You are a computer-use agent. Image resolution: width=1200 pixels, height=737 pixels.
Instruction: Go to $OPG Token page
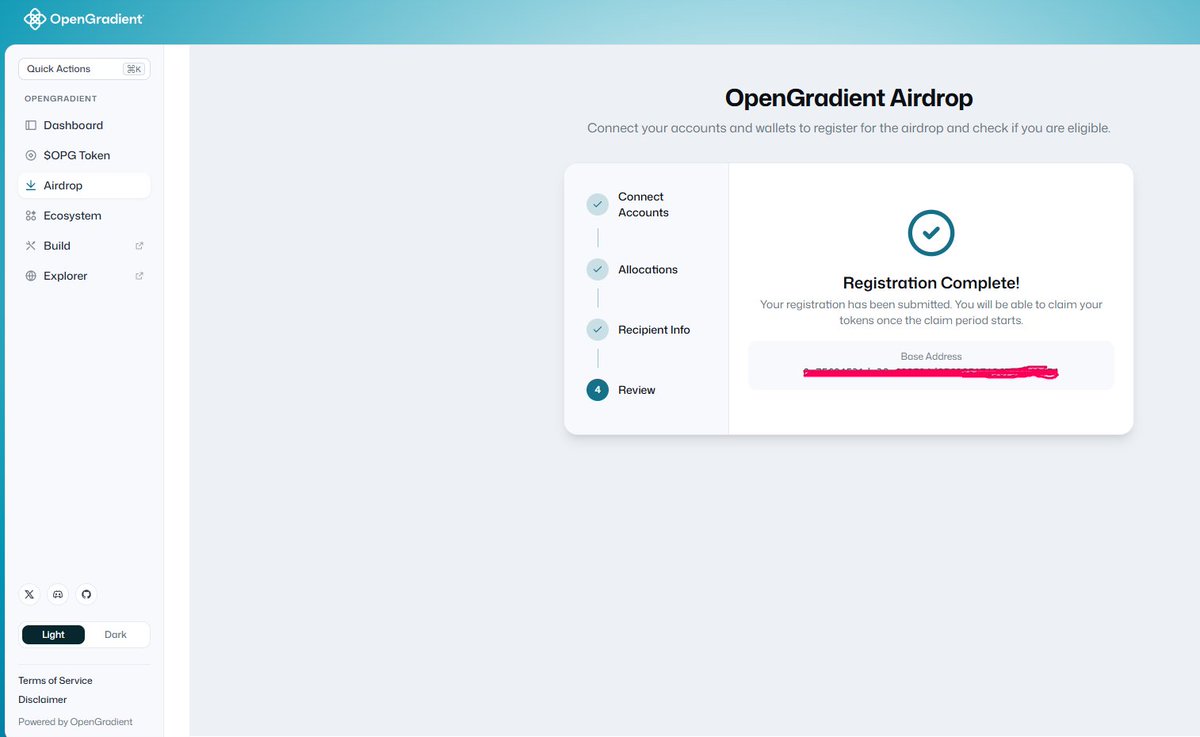(84, 155)
